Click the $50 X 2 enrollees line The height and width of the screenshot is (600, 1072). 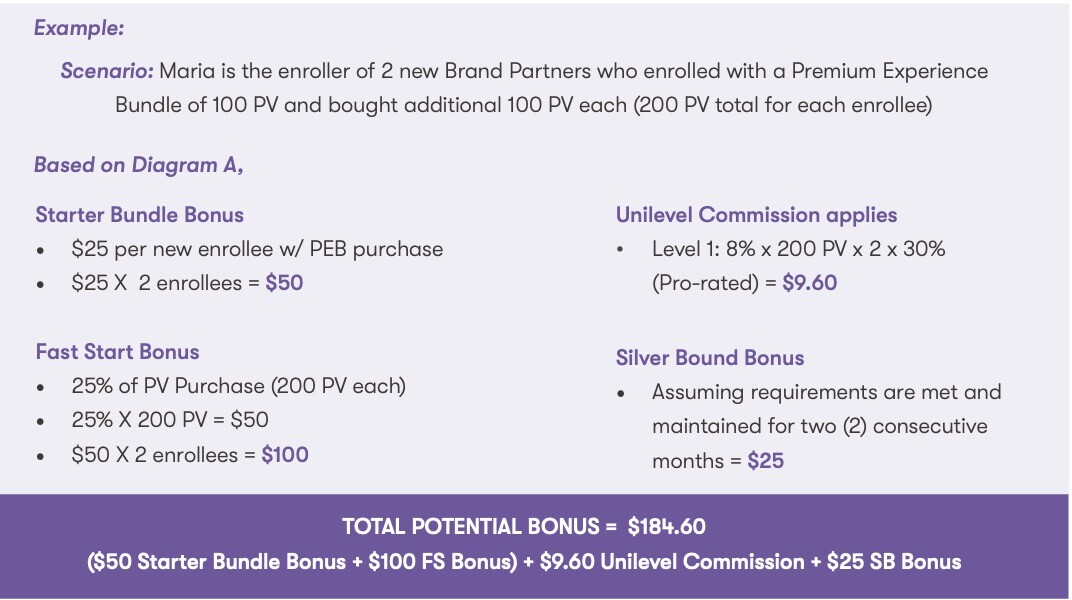189,454
